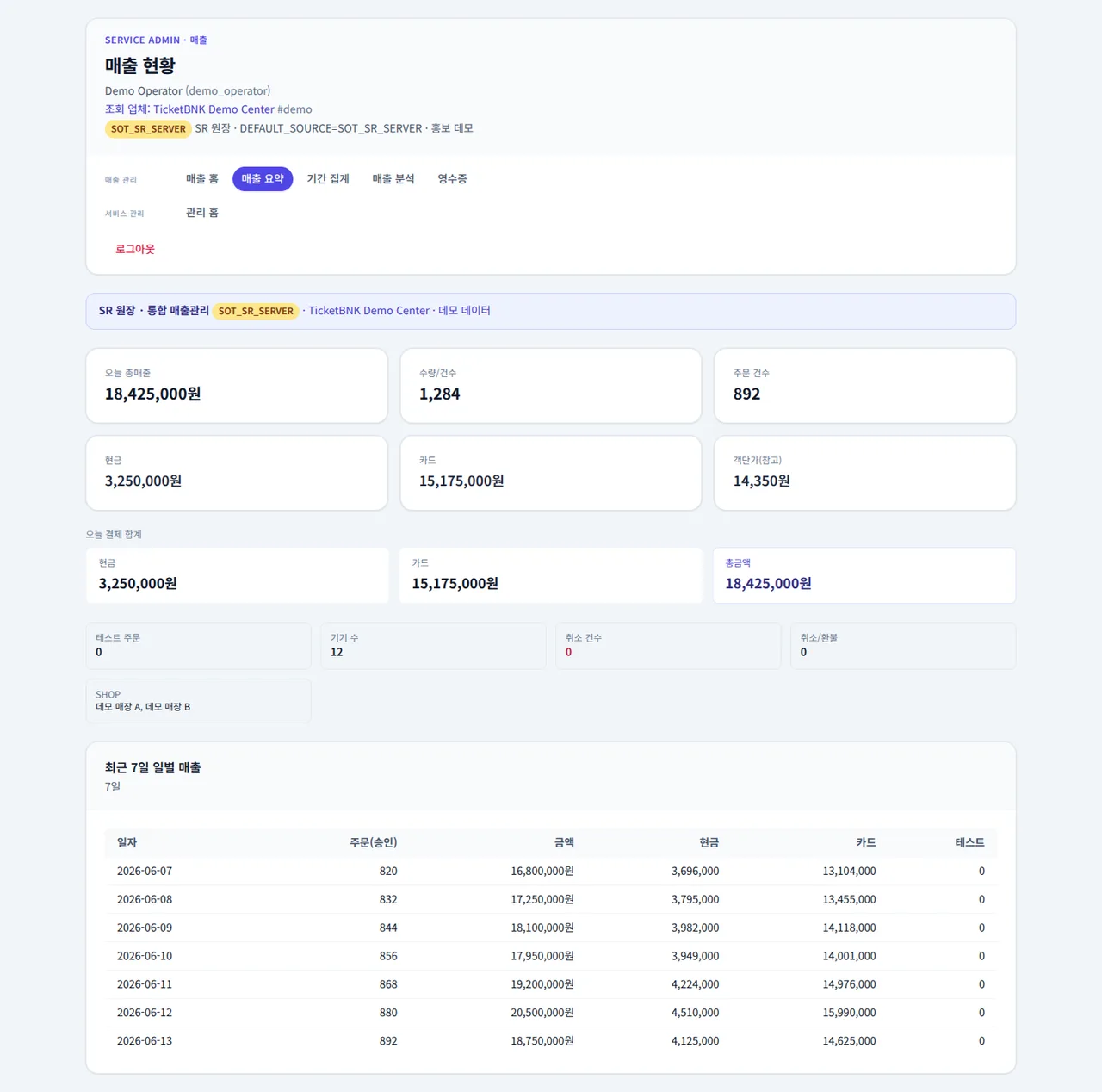Open the 매출 분석 tab
The image size is (1102, 1092).
[393, 179]
